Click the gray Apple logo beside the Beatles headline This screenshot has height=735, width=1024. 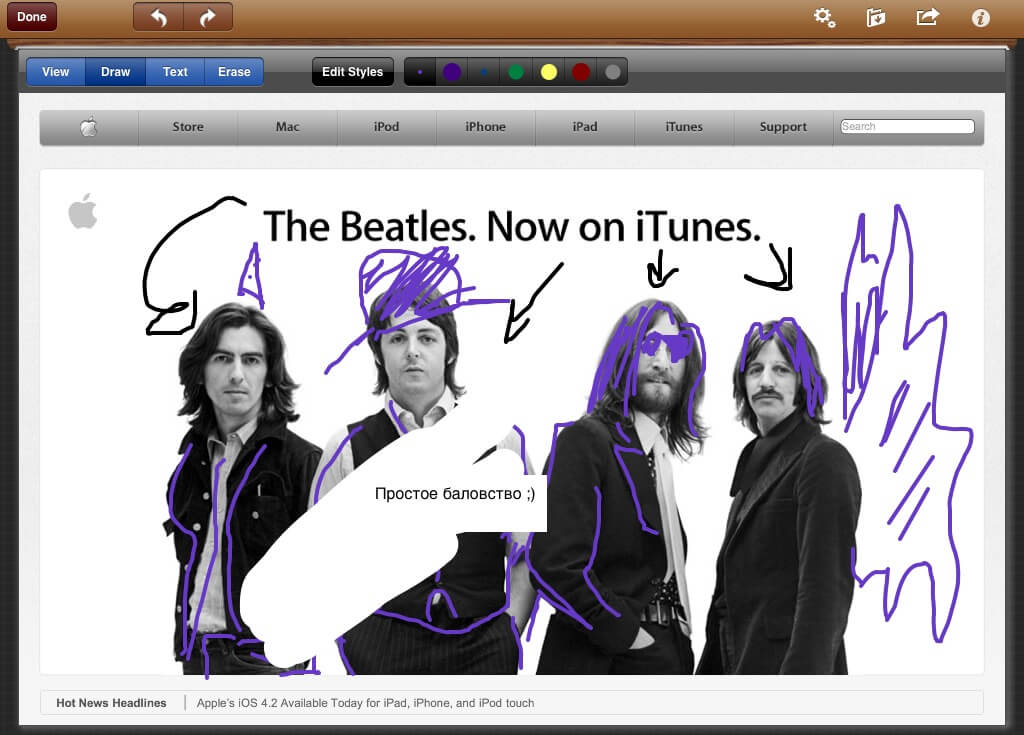[x=83, y=211]
